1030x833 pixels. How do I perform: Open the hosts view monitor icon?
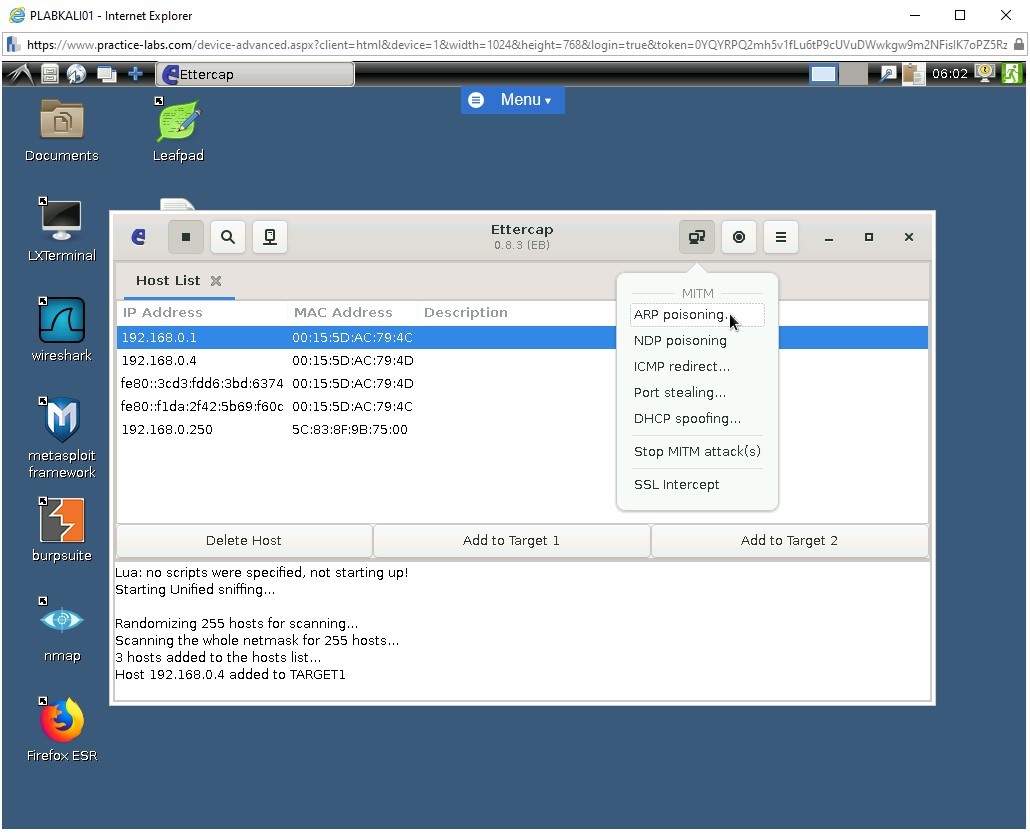(x=269, y=237)
